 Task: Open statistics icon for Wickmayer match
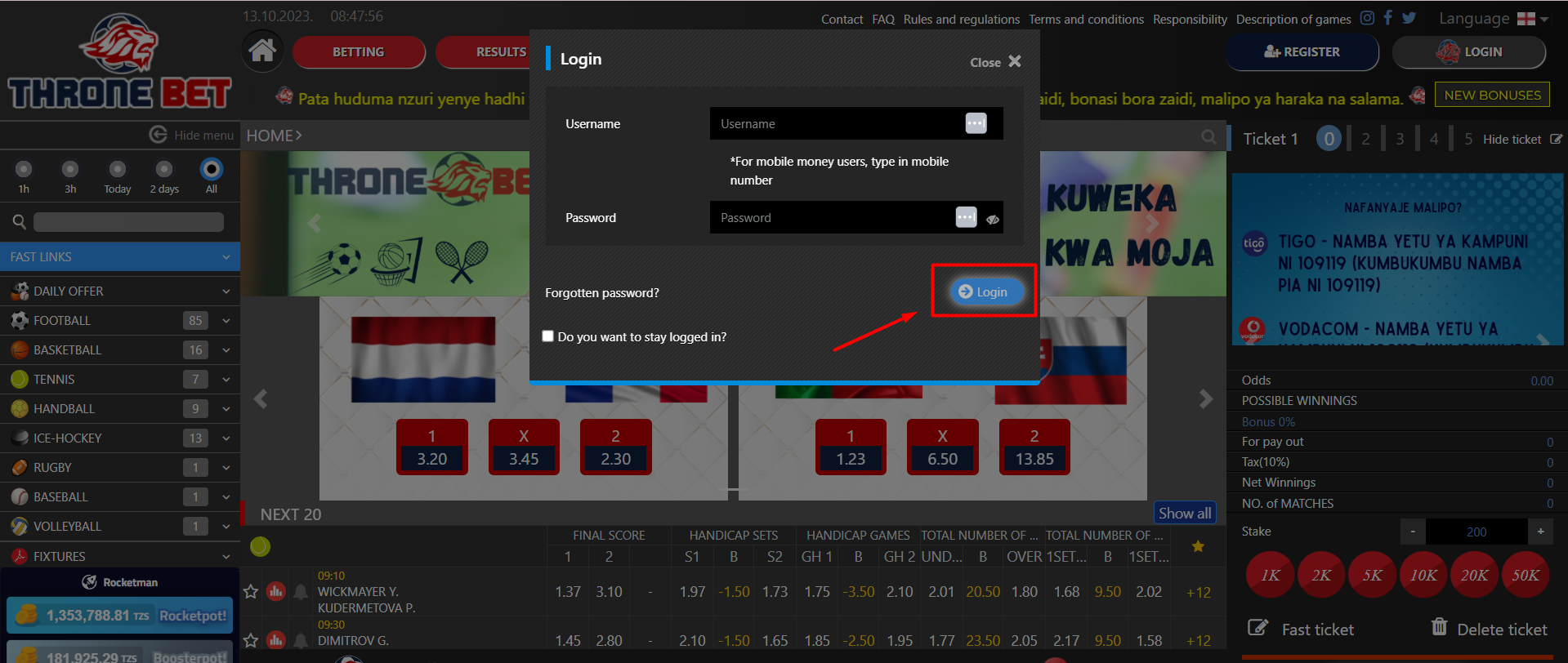[276, 591]
